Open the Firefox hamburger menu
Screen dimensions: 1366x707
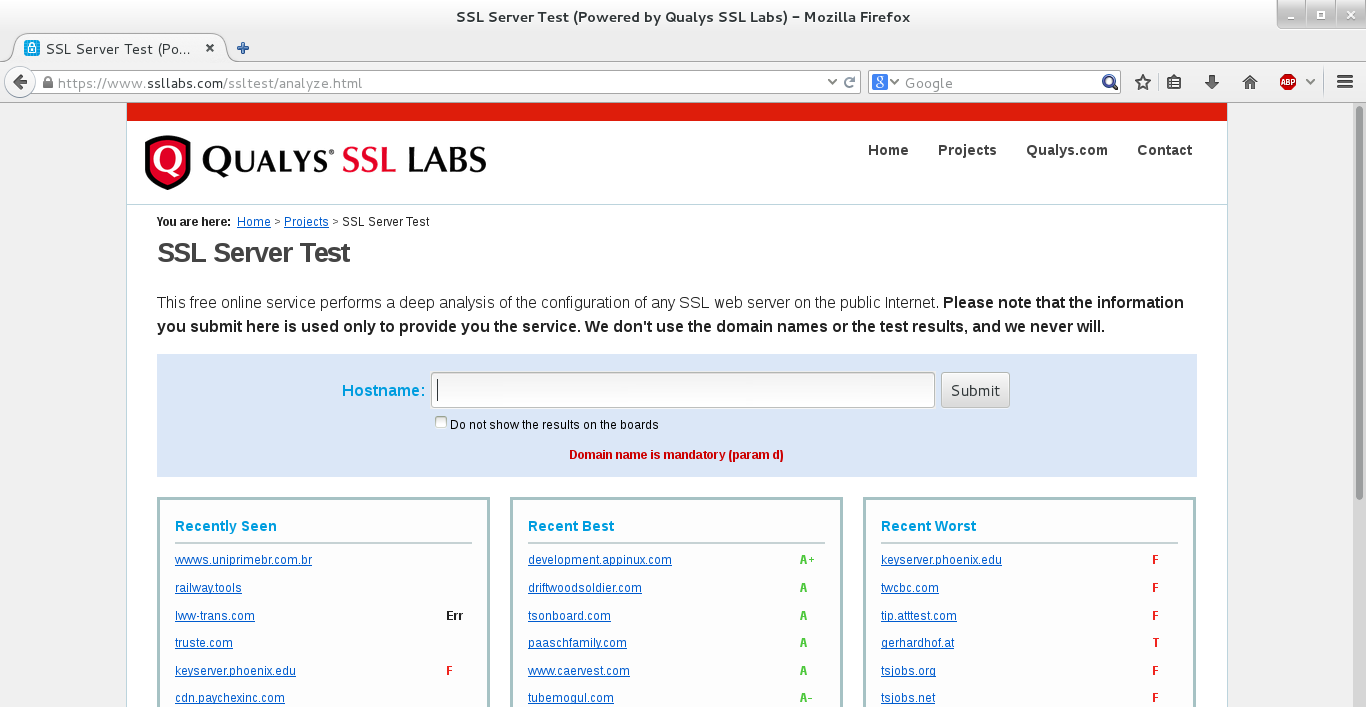click(x=1345, y=83)
